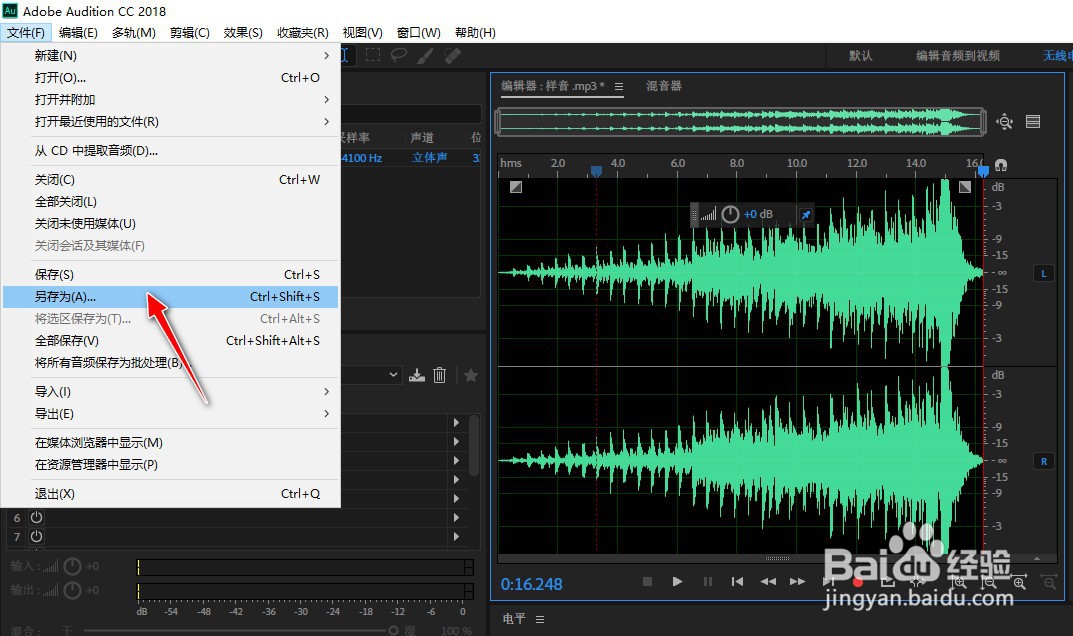
Task: Open the 编辑(E) menu
Action: click(x=78, y=32)
